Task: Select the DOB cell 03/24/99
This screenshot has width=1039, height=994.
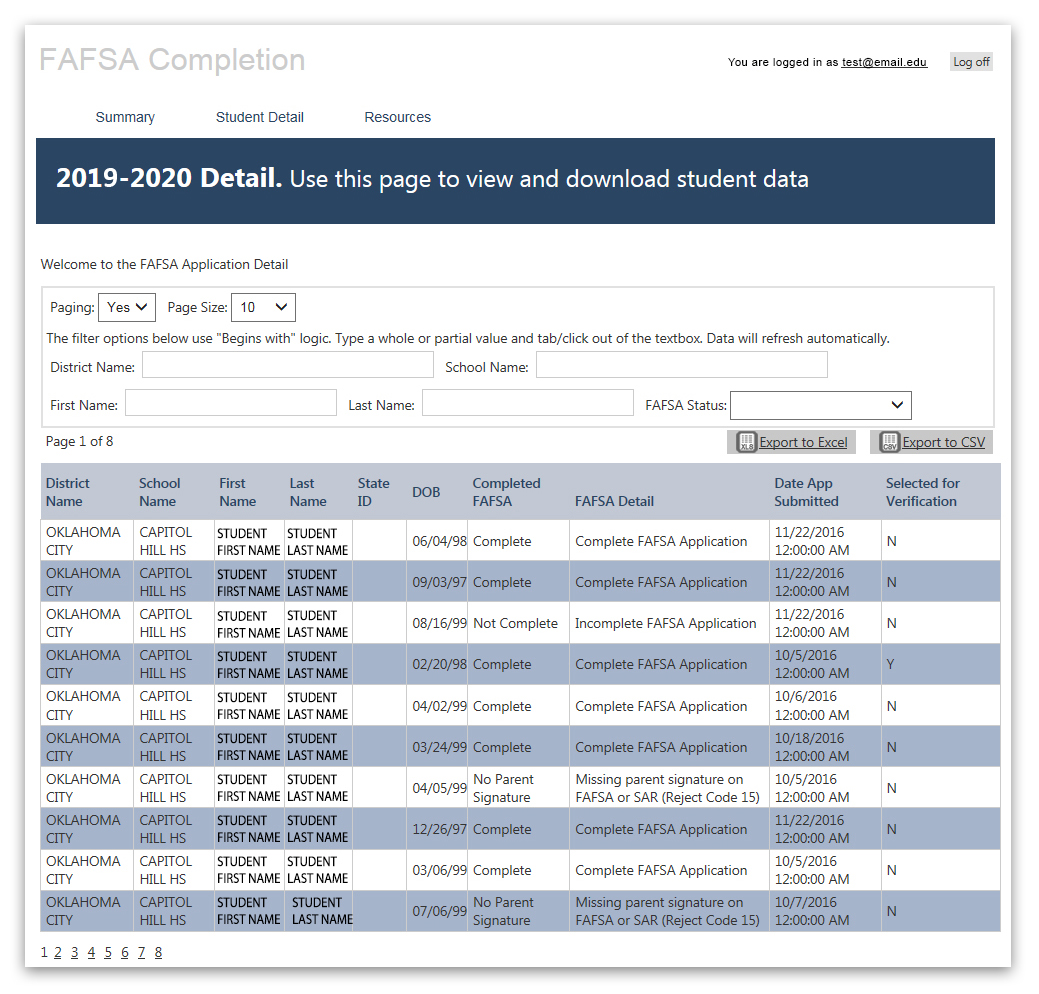Action: point(439,747)
